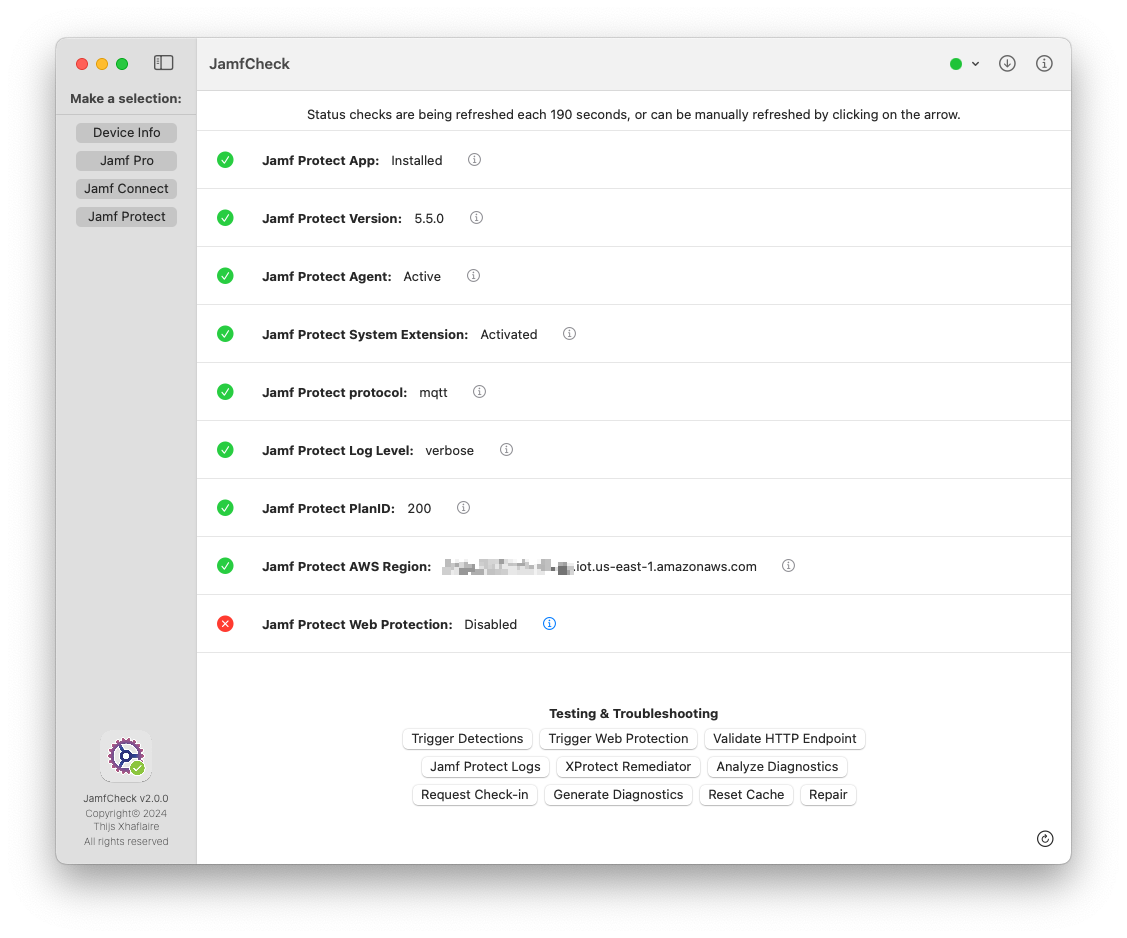The image size is (1127, 938).
Task: Show info for Jamf Protect System Extension
Action: coord(569,334)
